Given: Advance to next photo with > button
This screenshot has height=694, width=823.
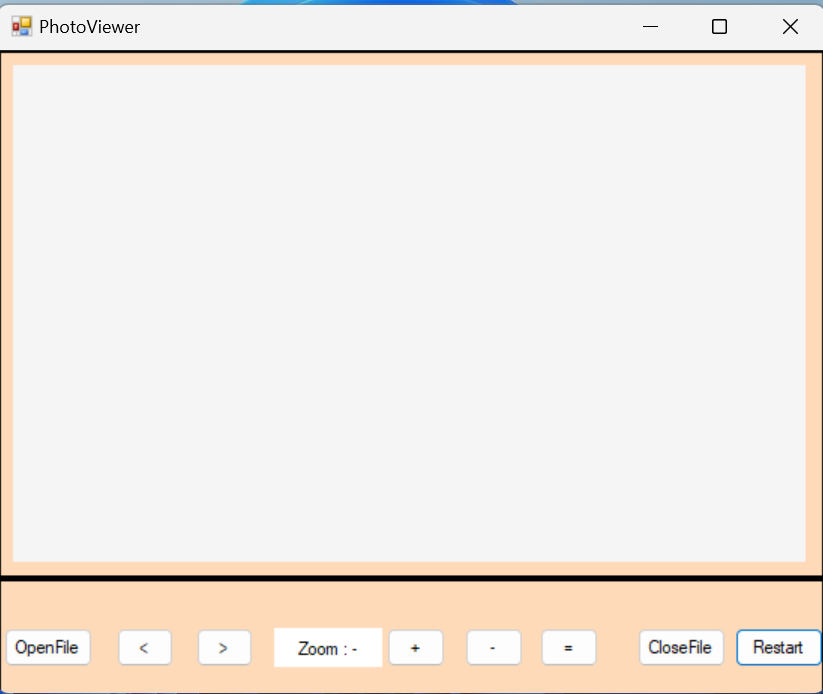Looking at the screenshot, I should pyautogui.click(x=224, y=648).
